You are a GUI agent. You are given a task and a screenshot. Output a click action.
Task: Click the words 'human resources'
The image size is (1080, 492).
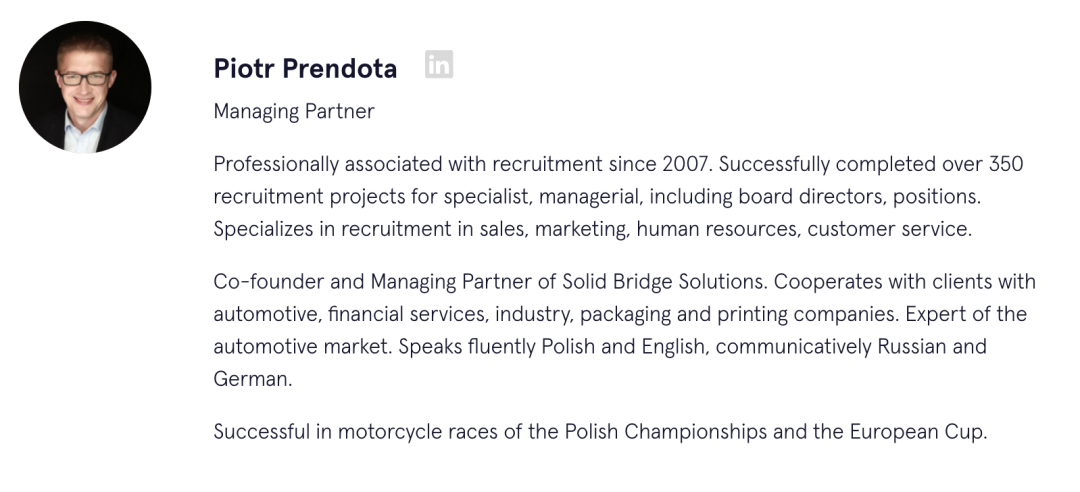[717, 229]
